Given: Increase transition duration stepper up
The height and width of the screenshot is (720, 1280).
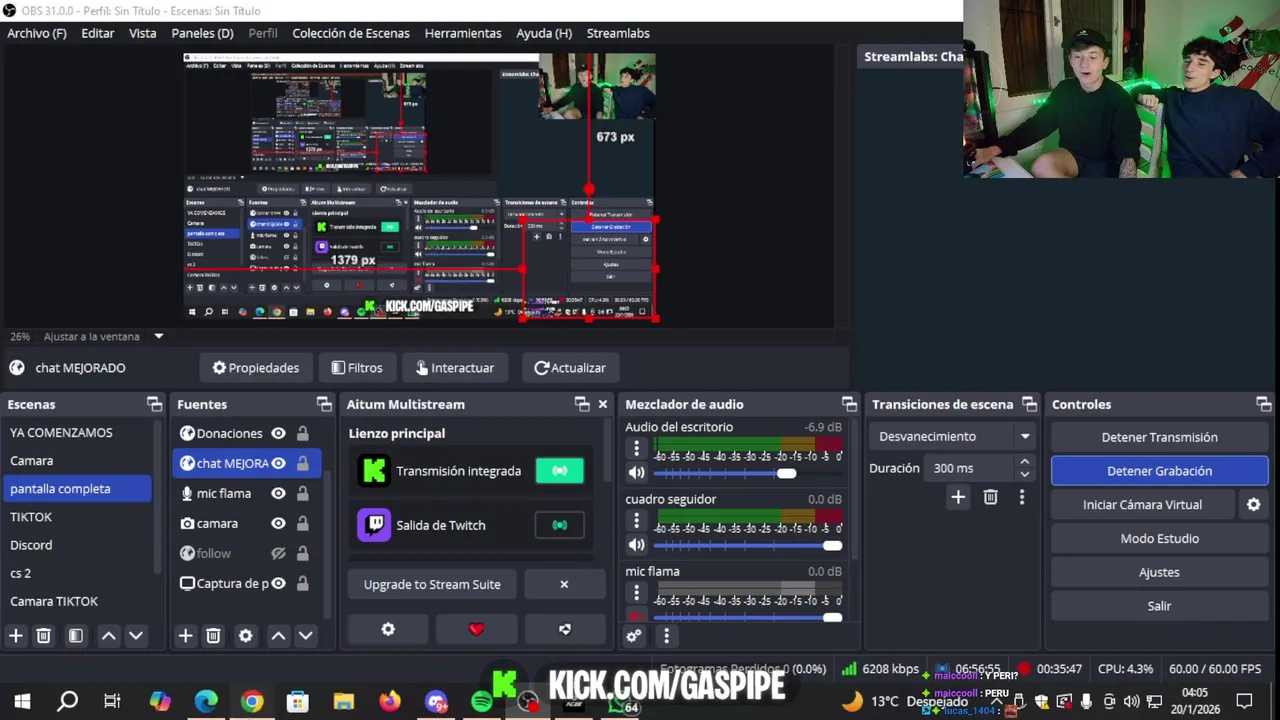Looking at the screenshot, I should [x=1024, y=462].
